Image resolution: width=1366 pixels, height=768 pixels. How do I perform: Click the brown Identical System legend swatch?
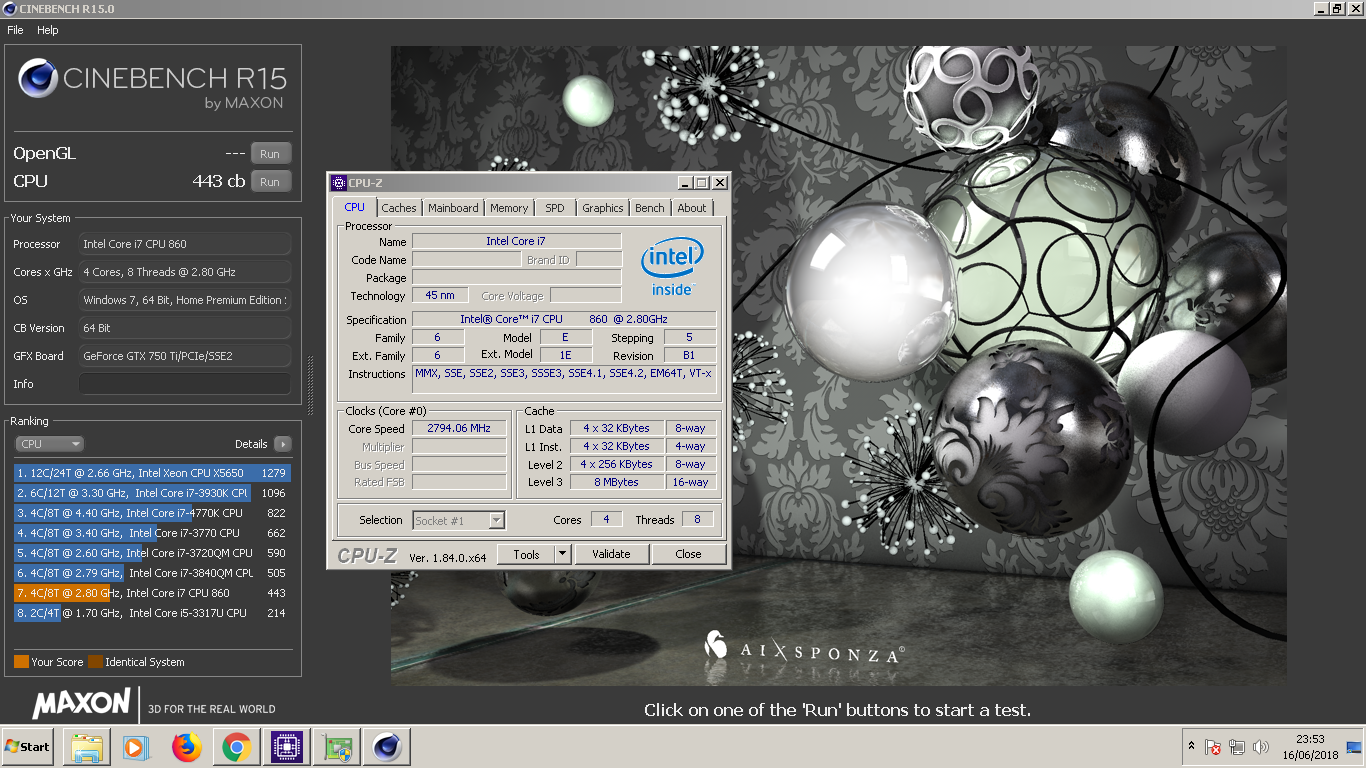(95, 662)
